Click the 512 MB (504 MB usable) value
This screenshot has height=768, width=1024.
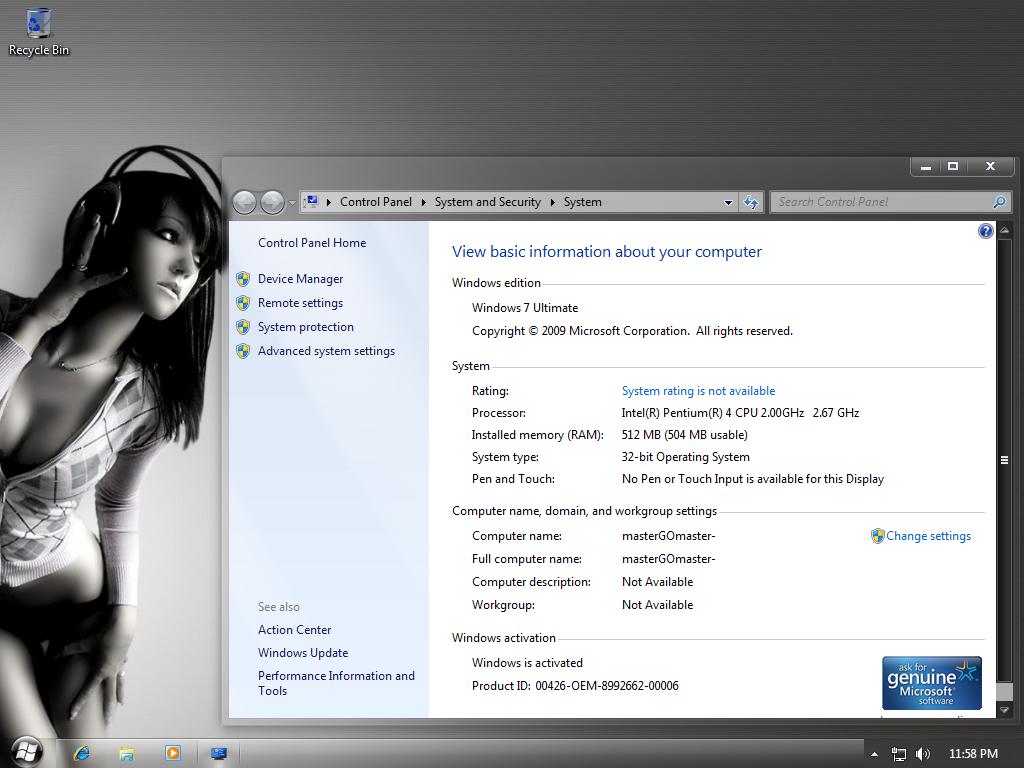tap(684, 436)
